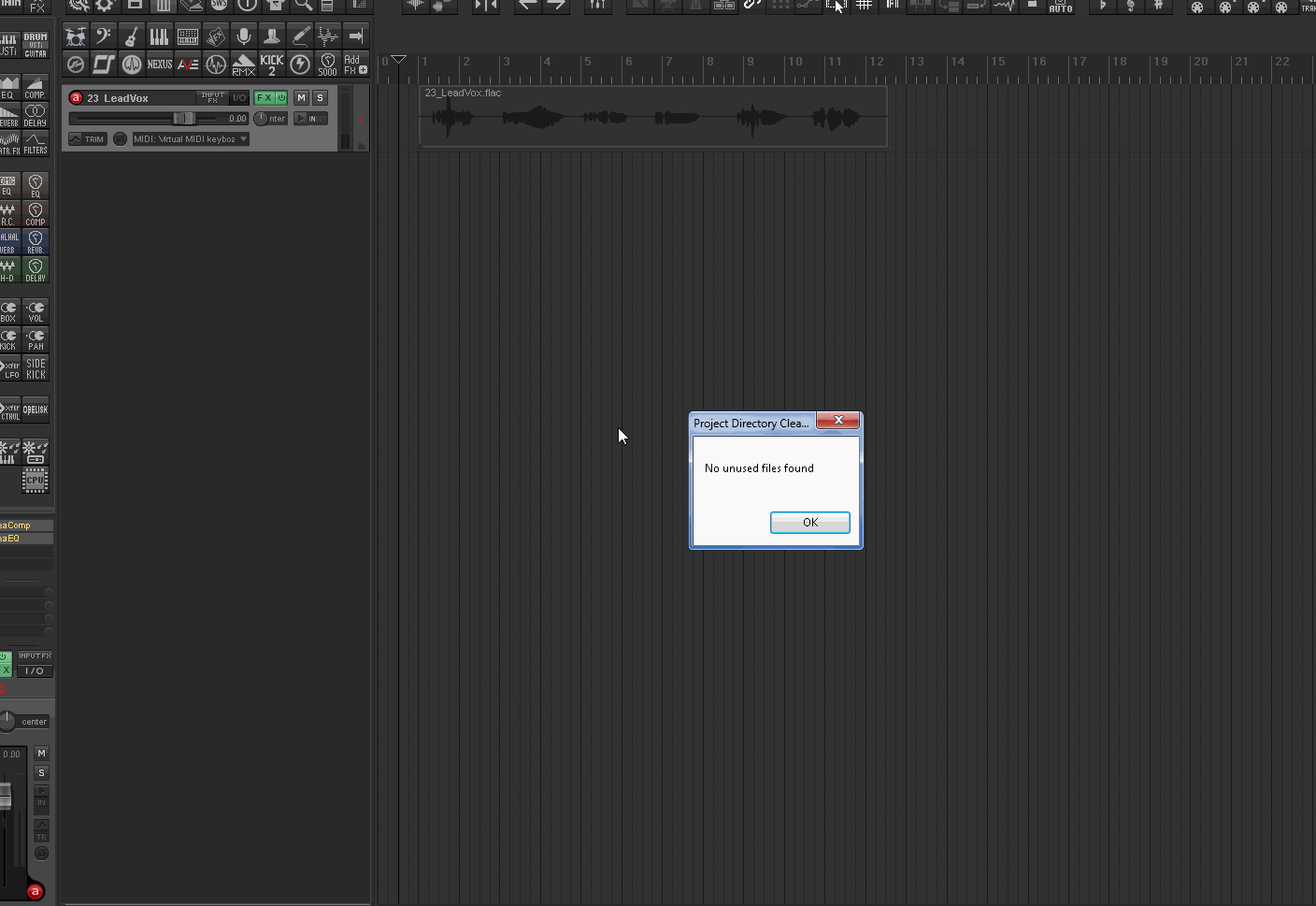Mute the LeadVox track
The width and height of the screenshot is (1316, 906).
(301, 98)
